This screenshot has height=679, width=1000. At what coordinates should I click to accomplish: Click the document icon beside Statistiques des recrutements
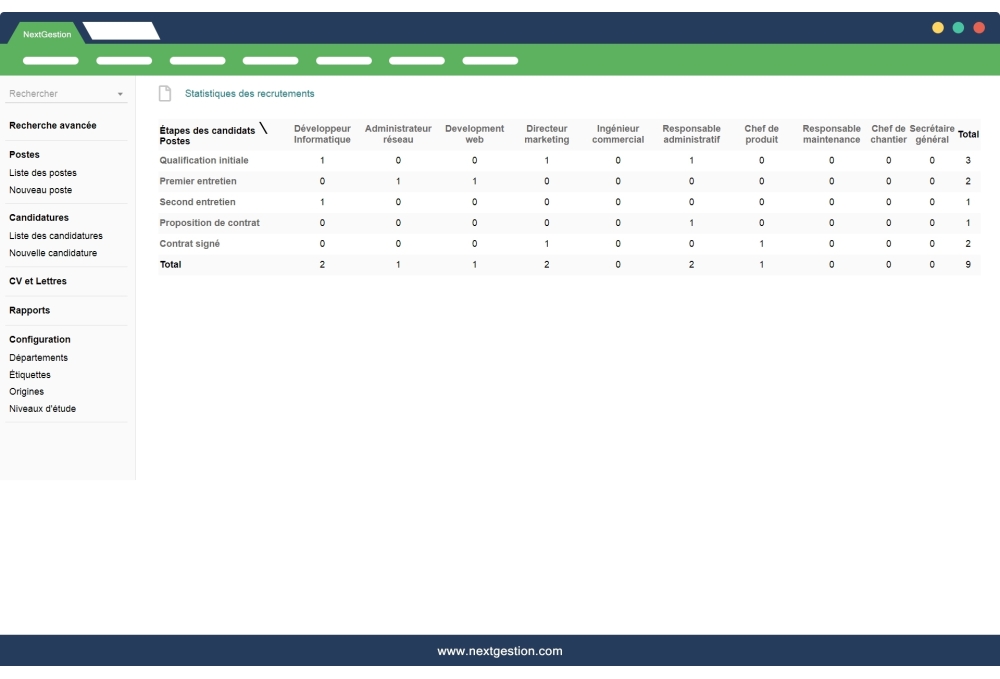tap(165, 92)
